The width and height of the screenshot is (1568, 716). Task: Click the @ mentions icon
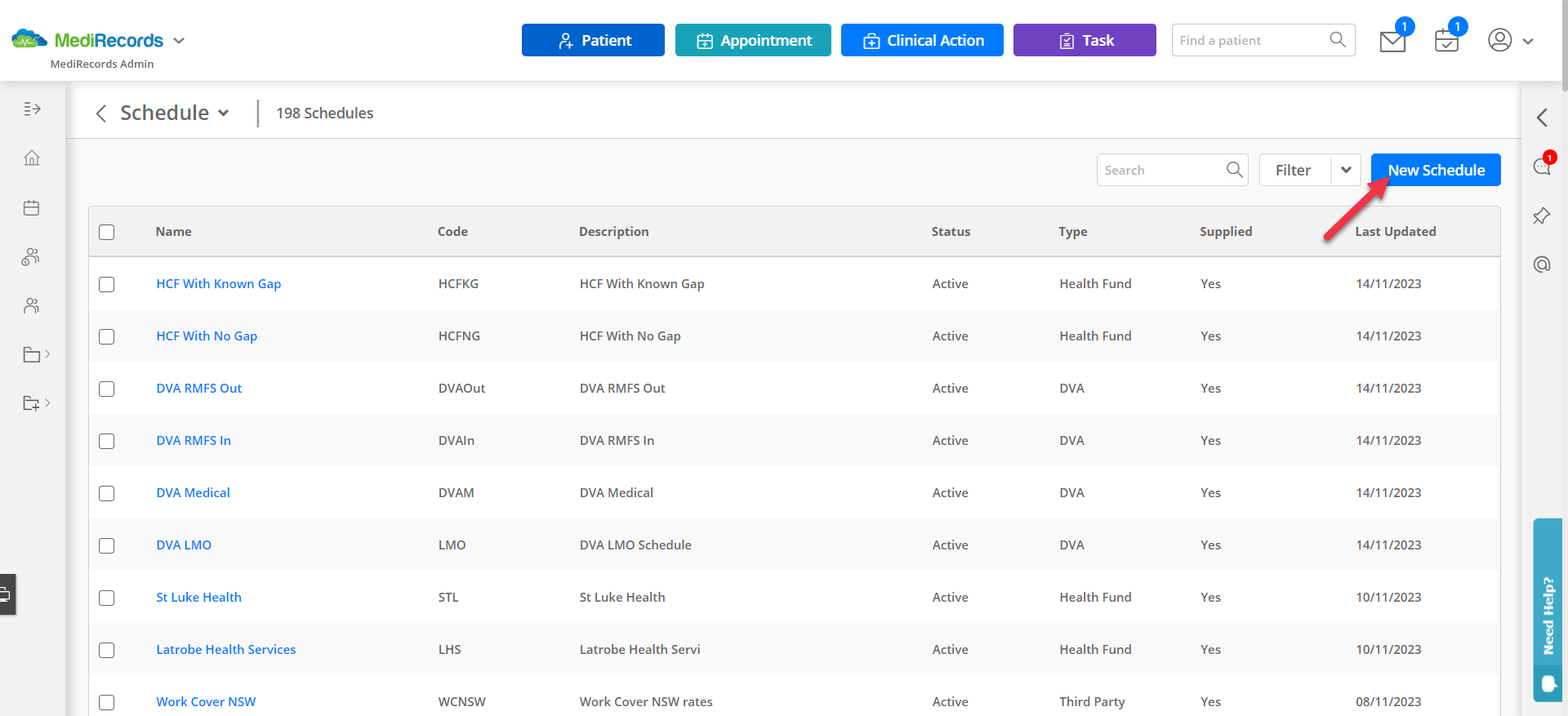coord(1542,265)
